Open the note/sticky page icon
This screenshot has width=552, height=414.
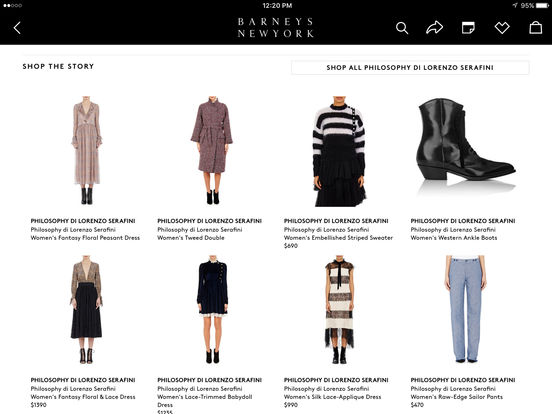point(468,28)
